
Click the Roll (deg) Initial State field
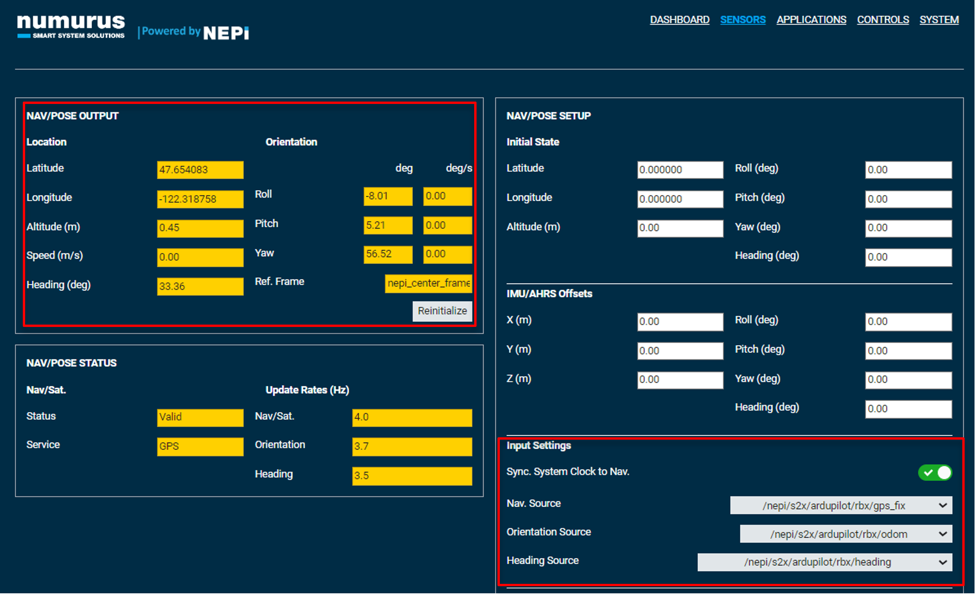point(908,169)
